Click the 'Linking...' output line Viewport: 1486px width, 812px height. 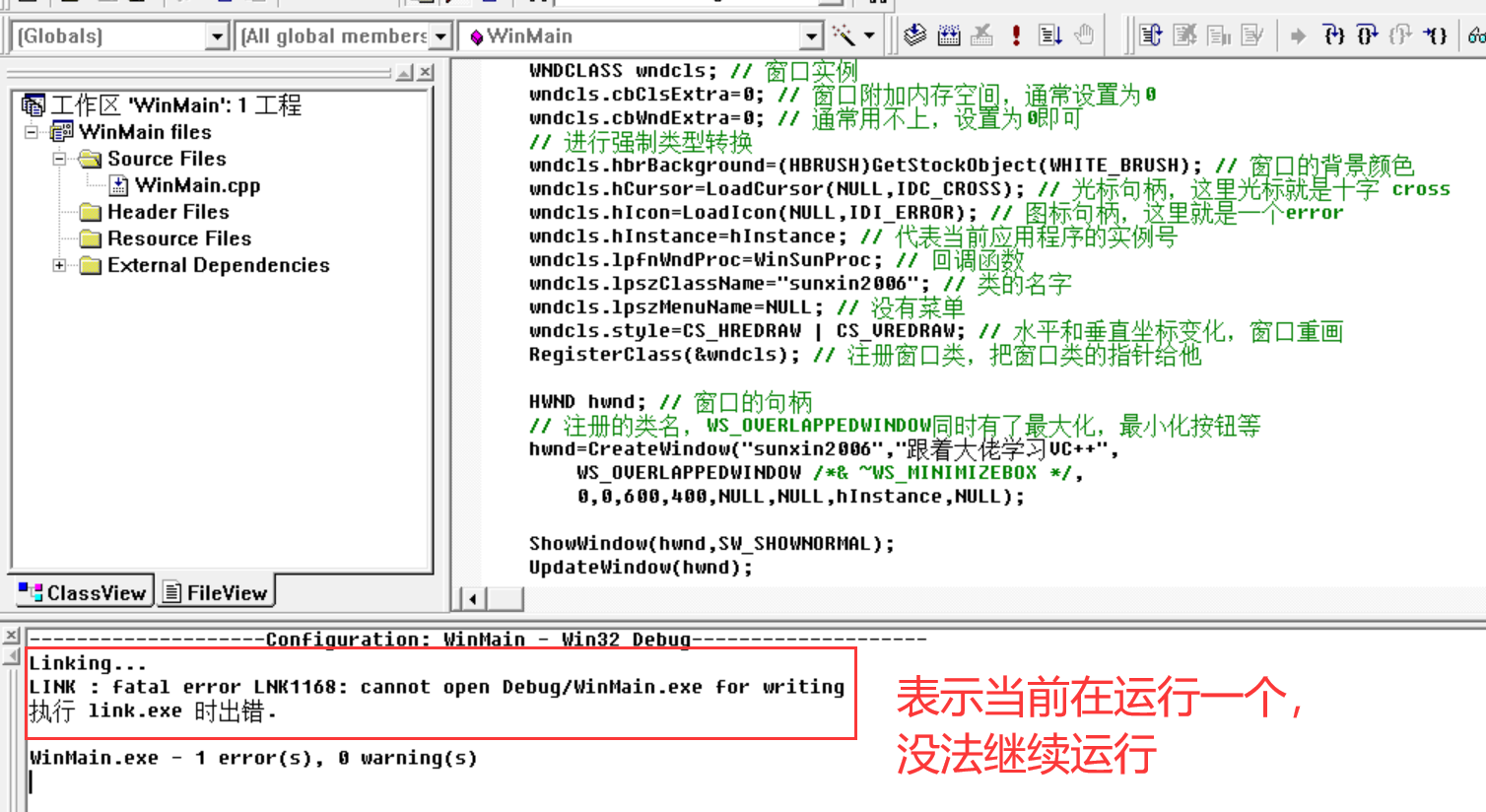[88, 663]
